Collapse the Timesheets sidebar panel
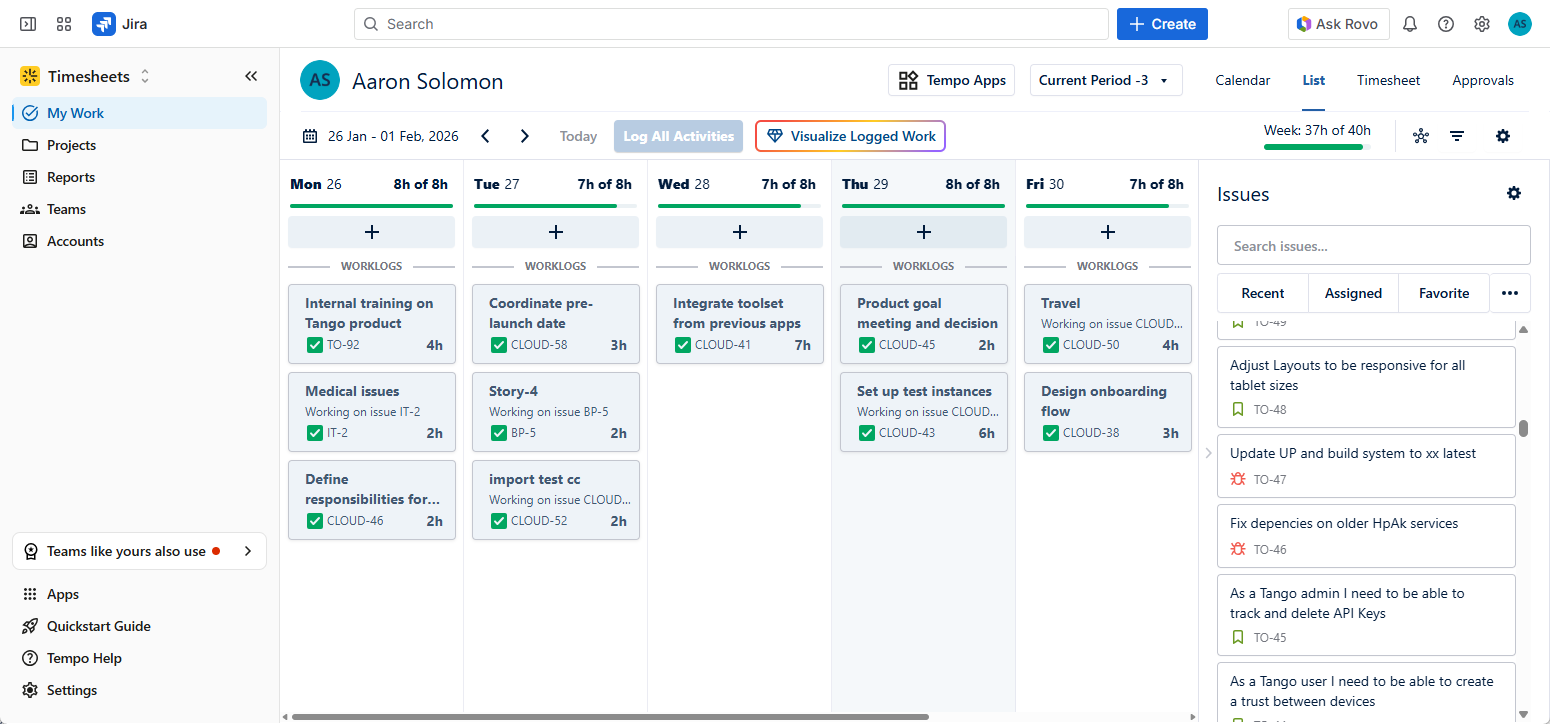The width and height of the screenshot is (1550, 724). [251, 75]
